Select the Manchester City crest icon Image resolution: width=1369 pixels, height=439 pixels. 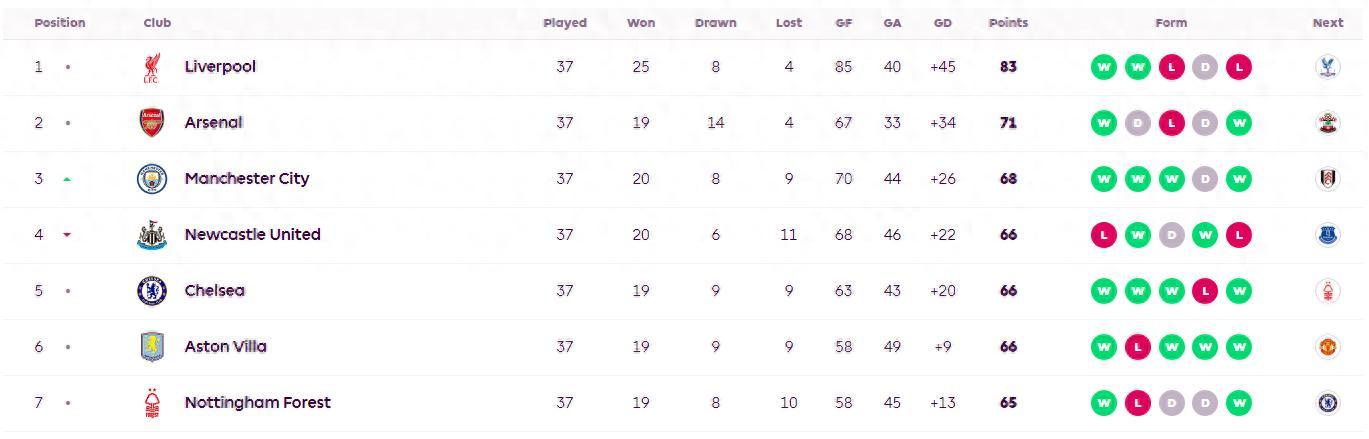[151, 179]
